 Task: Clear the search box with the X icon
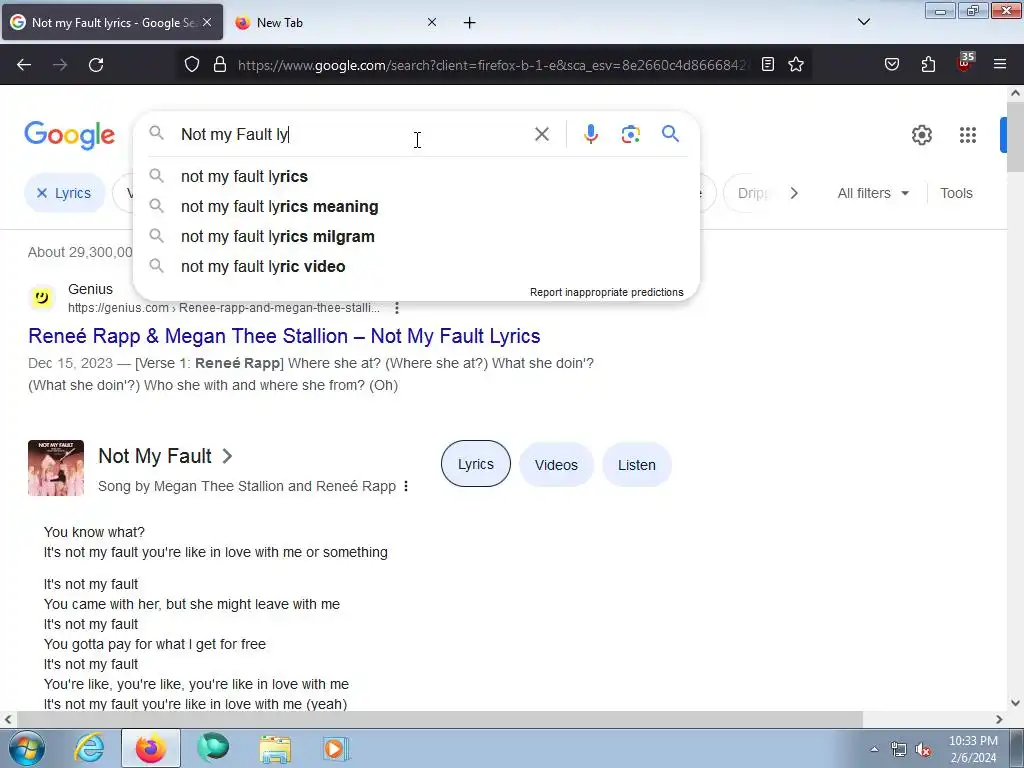(x=541, y=134)
